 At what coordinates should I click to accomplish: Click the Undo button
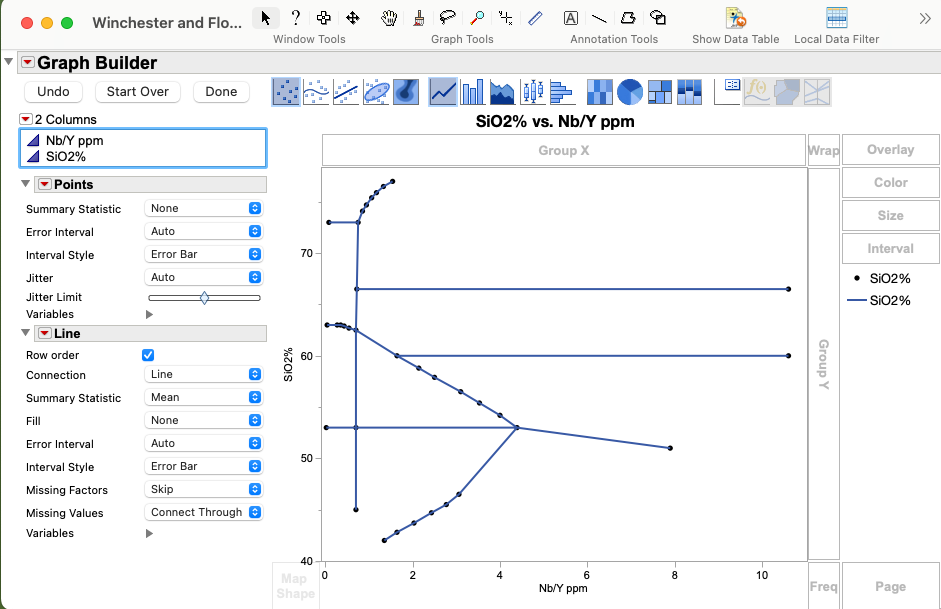tap(53, 92)
